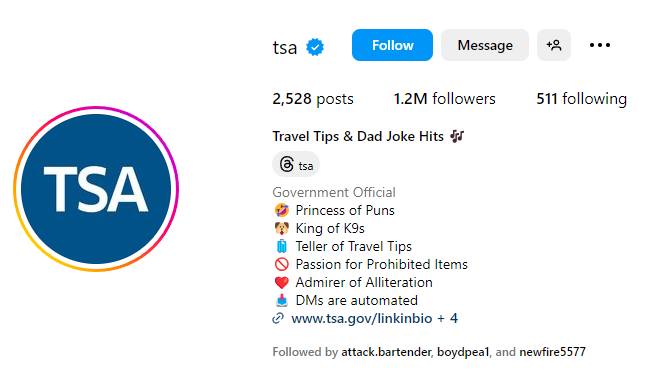This screenshot has height=390, width=660.
Task: View the 2,528 posts count
Action: click(313, 99)
